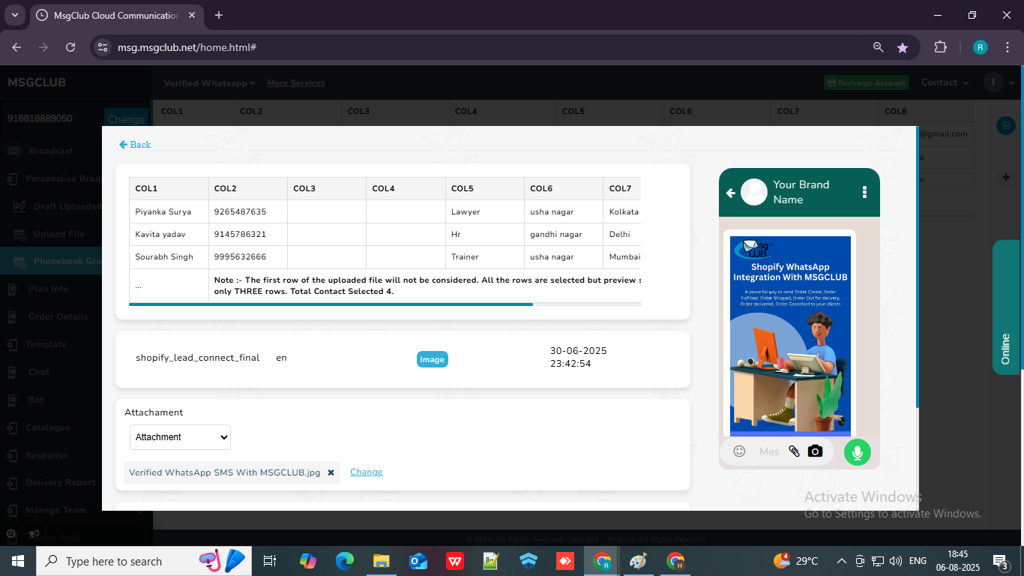Click the message input field in the preview
This screenshot has width=1024, height=576.
(769, 451)
